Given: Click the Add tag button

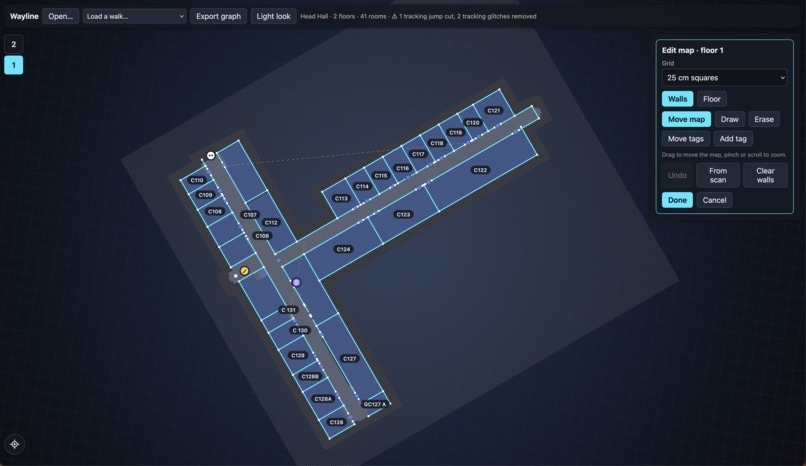Looking at the screenshot, I should (x=733, y=139).
